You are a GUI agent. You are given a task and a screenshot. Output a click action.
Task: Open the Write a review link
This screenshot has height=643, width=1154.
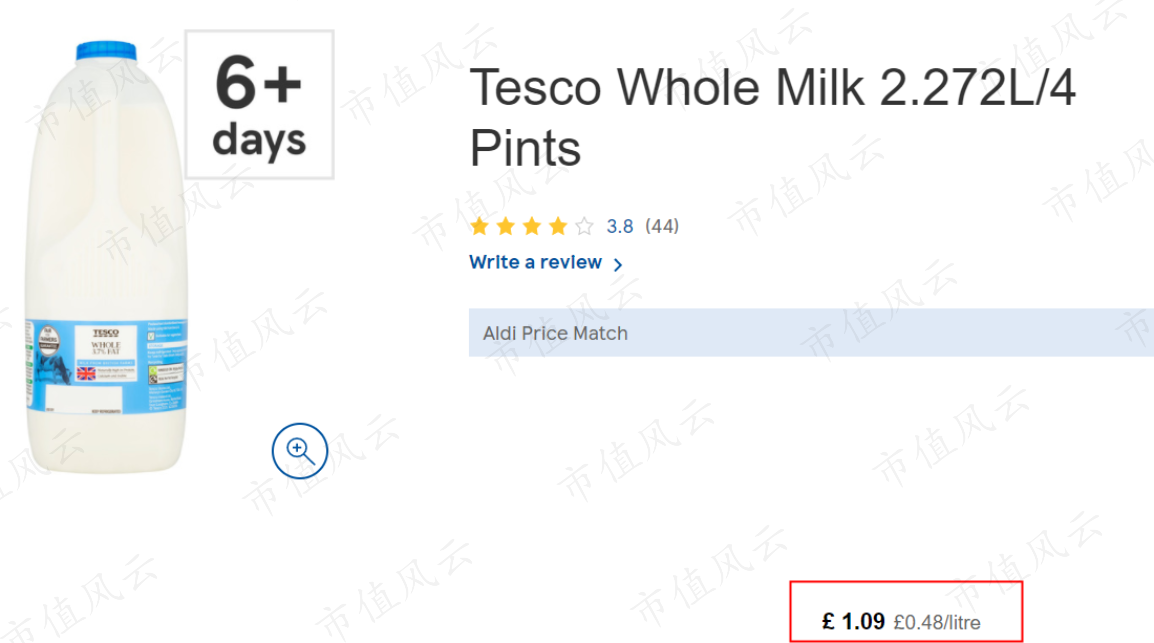(x=536, y=263)
